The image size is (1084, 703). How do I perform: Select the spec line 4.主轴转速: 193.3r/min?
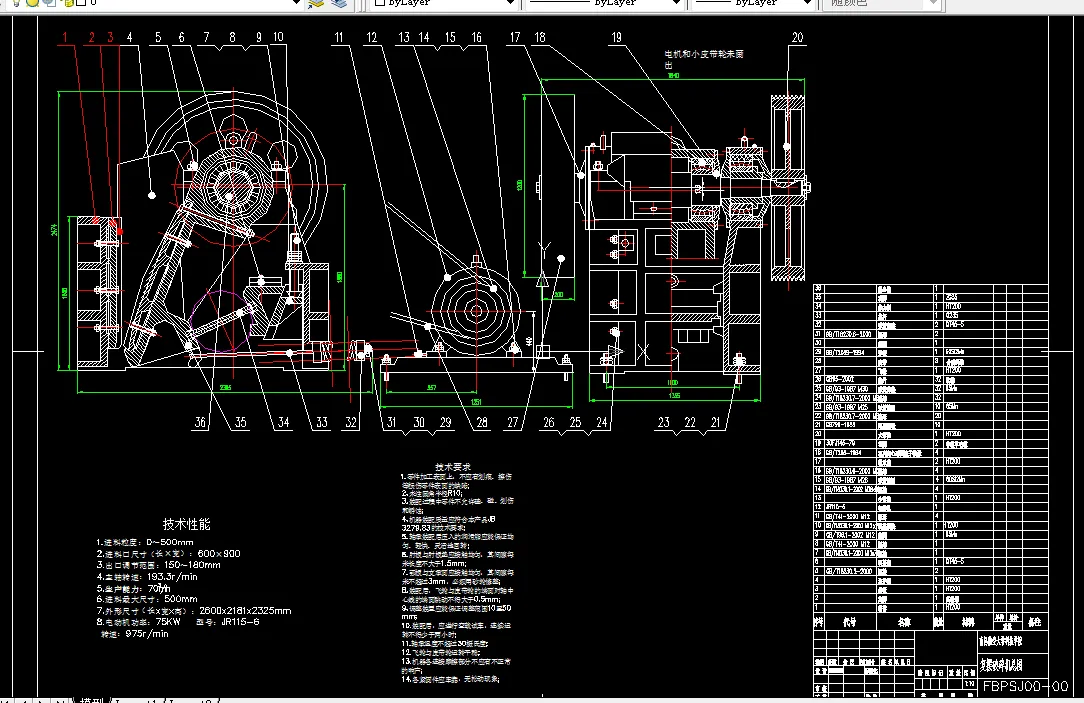147,577
